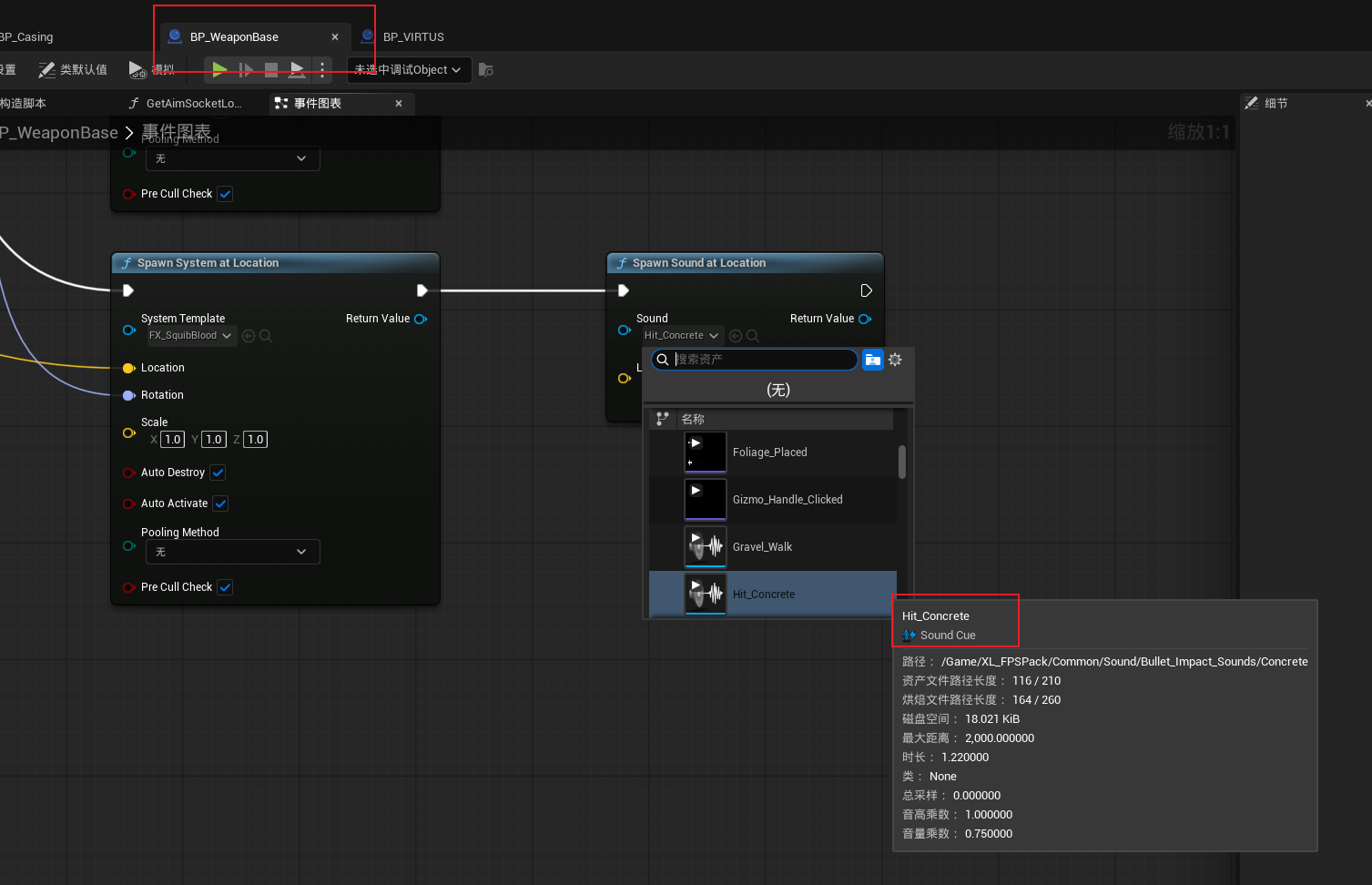Open asset picker settings gear

pyautogui.click(x=895, y=360)
